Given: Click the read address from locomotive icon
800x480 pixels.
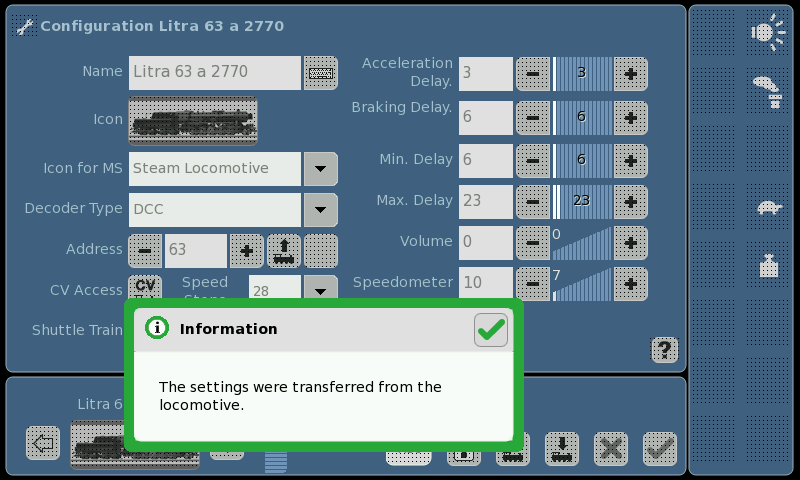Looking at the screenshot, I should [x=284, y=251].
